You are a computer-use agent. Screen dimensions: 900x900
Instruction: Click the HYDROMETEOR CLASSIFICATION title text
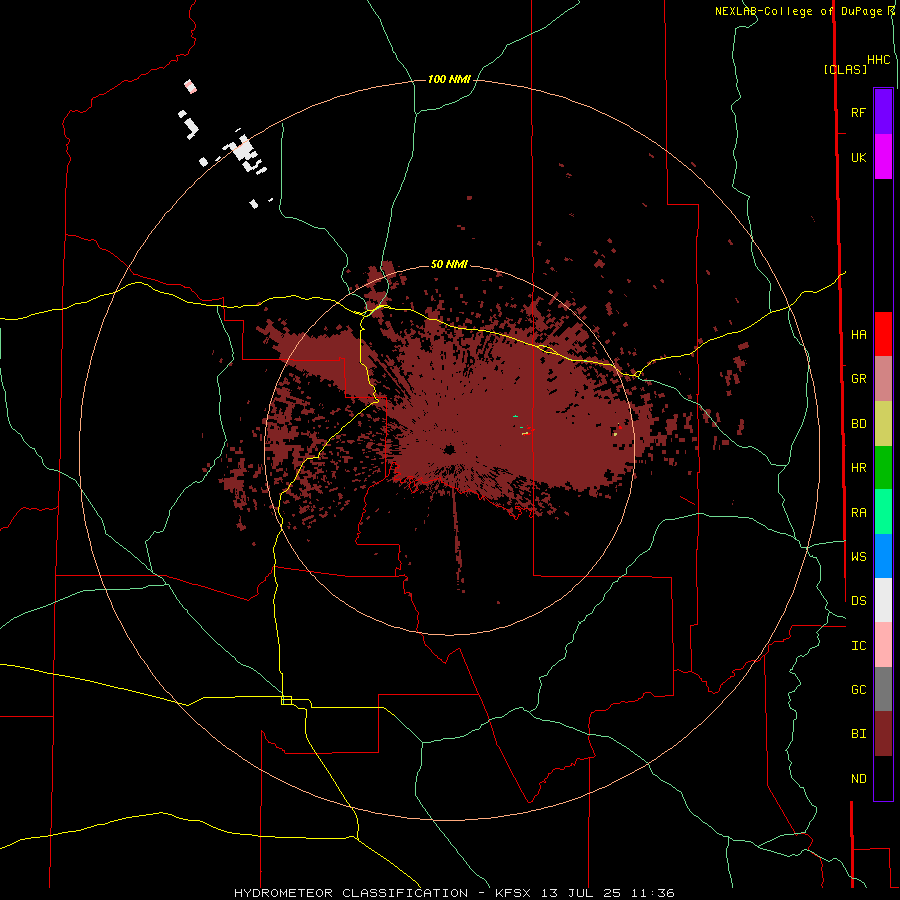(351, 893)
